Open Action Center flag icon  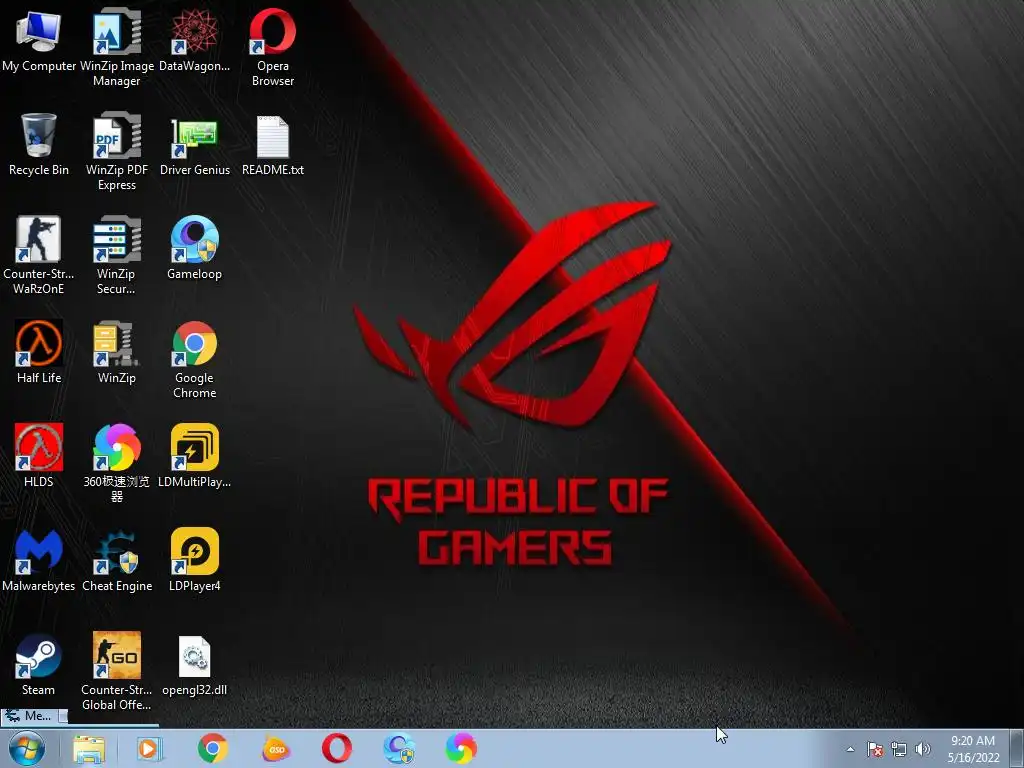tap(875, 749)
